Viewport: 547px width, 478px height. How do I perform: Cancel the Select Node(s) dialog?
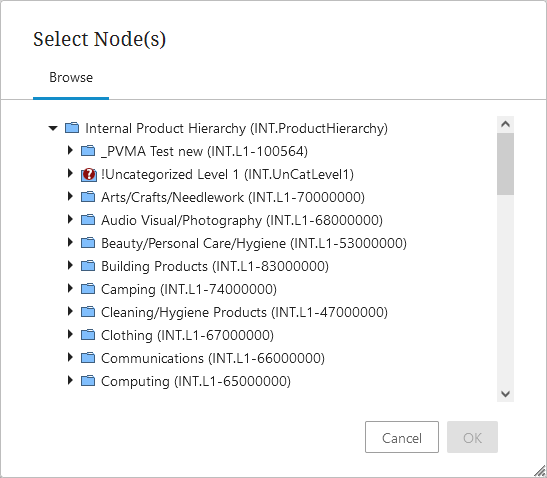click(x=402, y=437)
